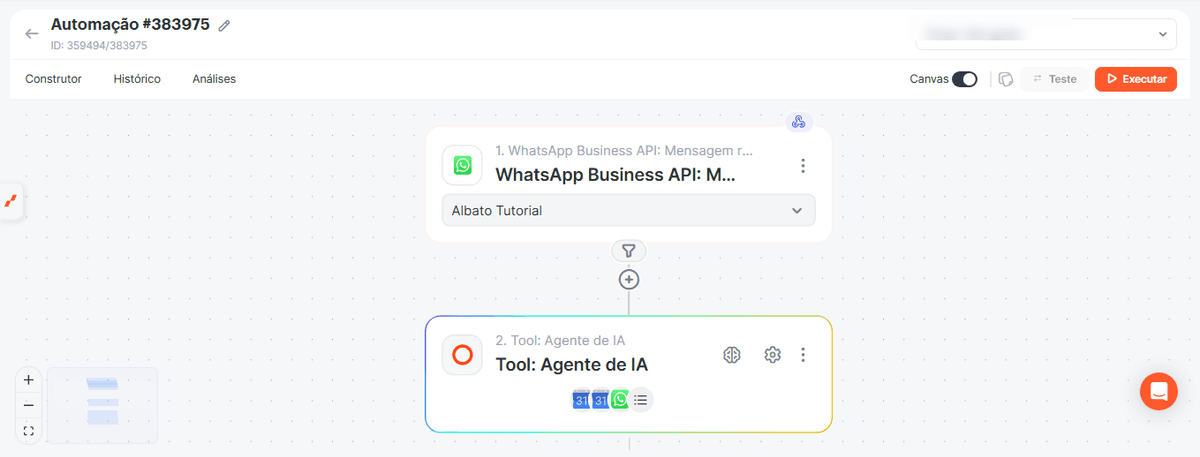Viewport: 1200px width, 457px height.
Task: Open the tools list icon in Agente step
Action: tap(641, 400)
